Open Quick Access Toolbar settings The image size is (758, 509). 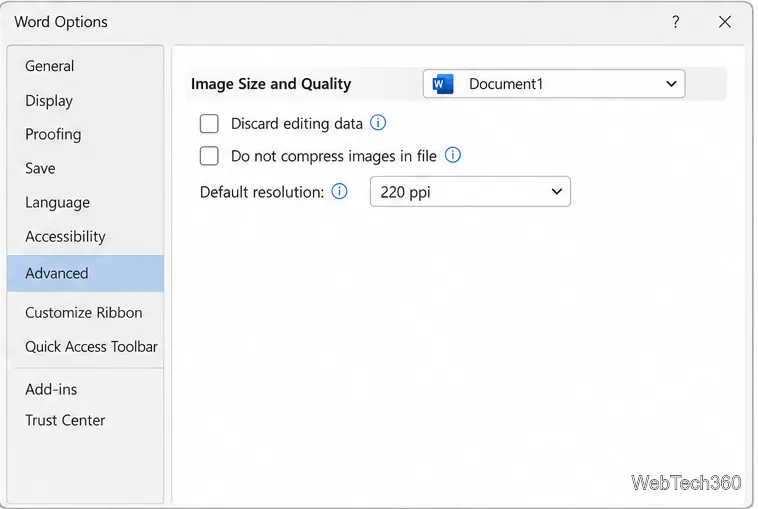[91, 347]
